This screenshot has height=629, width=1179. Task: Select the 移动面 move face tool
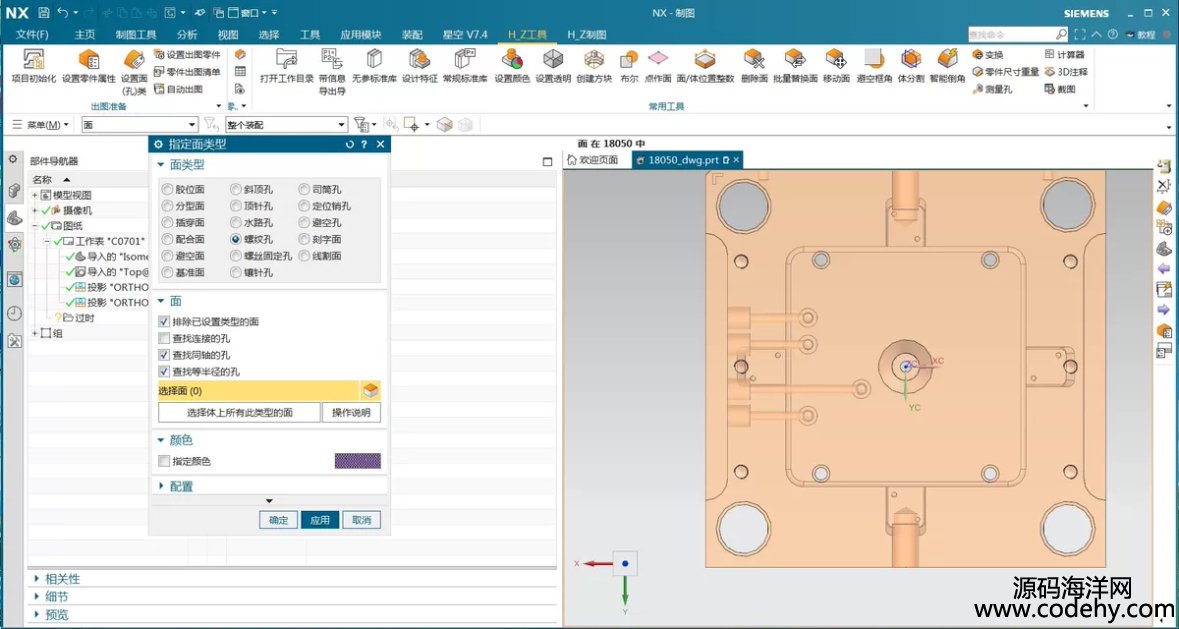tap(836, 65)
